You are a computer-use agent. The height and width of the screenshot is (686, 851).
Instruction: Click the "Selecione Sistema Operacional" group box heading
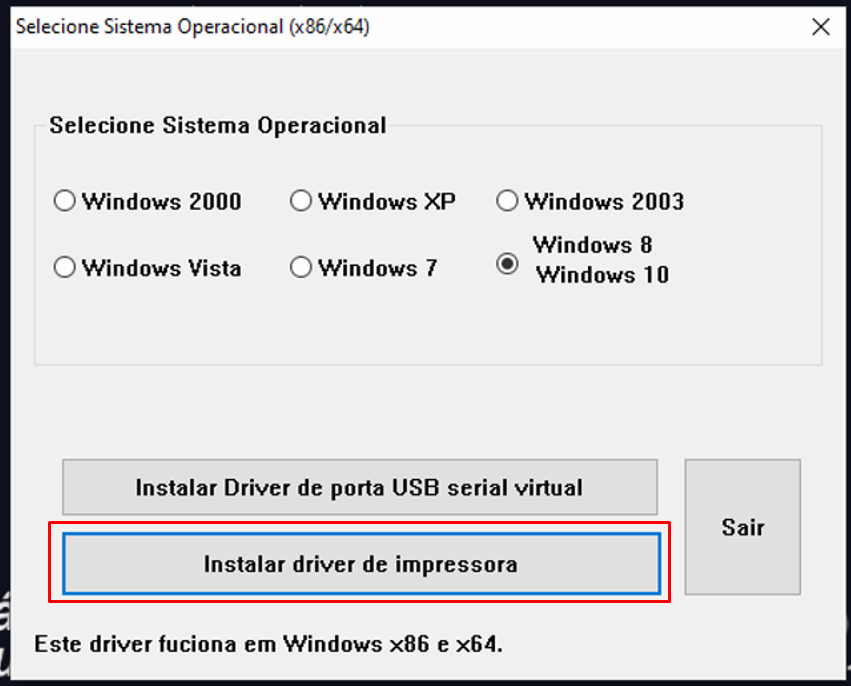tap(217, 126)
